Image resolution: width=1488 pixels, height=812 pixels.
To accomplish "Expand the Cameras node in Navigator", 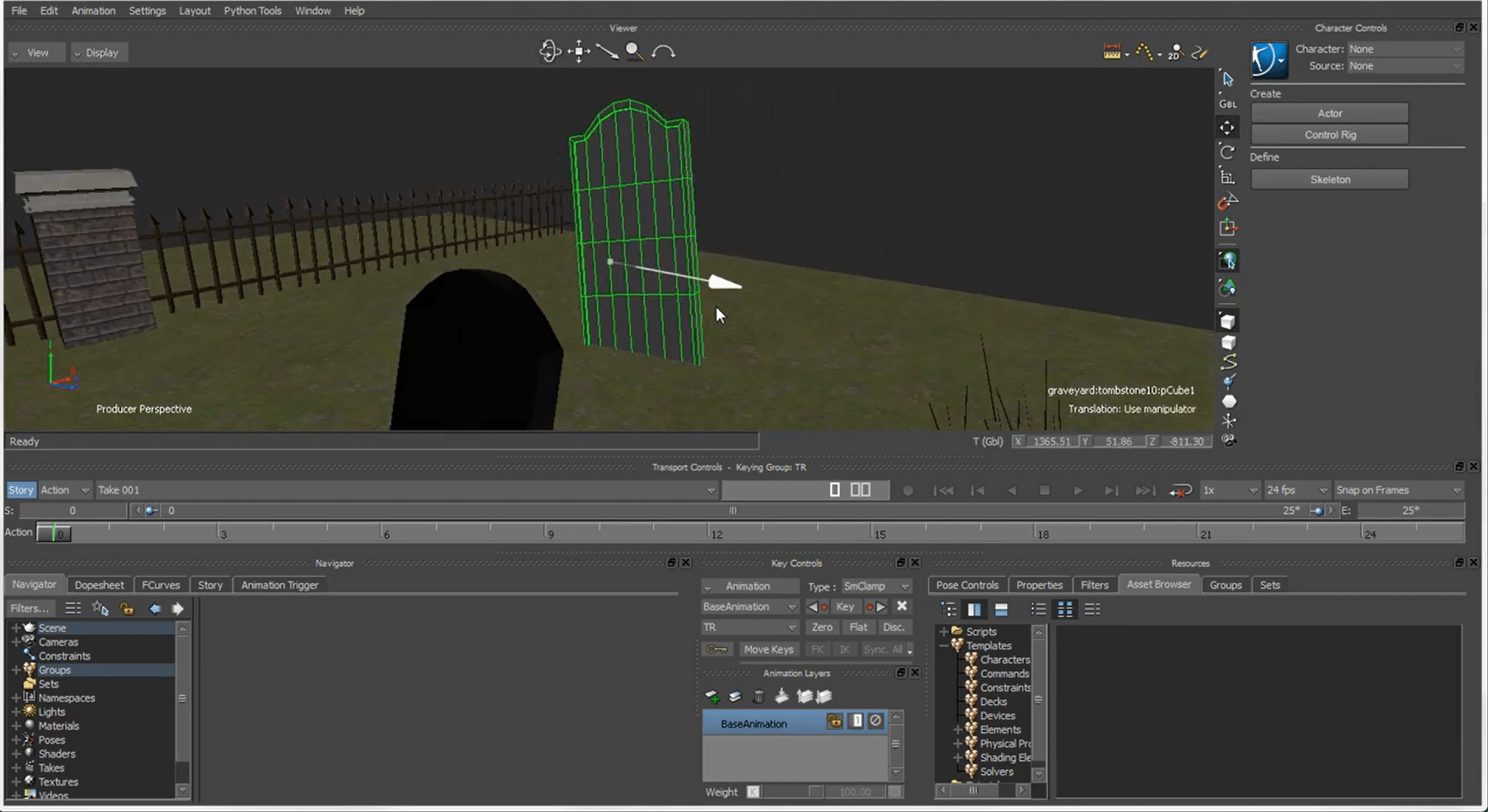I will pyautogui.click(x=16, y=642).
